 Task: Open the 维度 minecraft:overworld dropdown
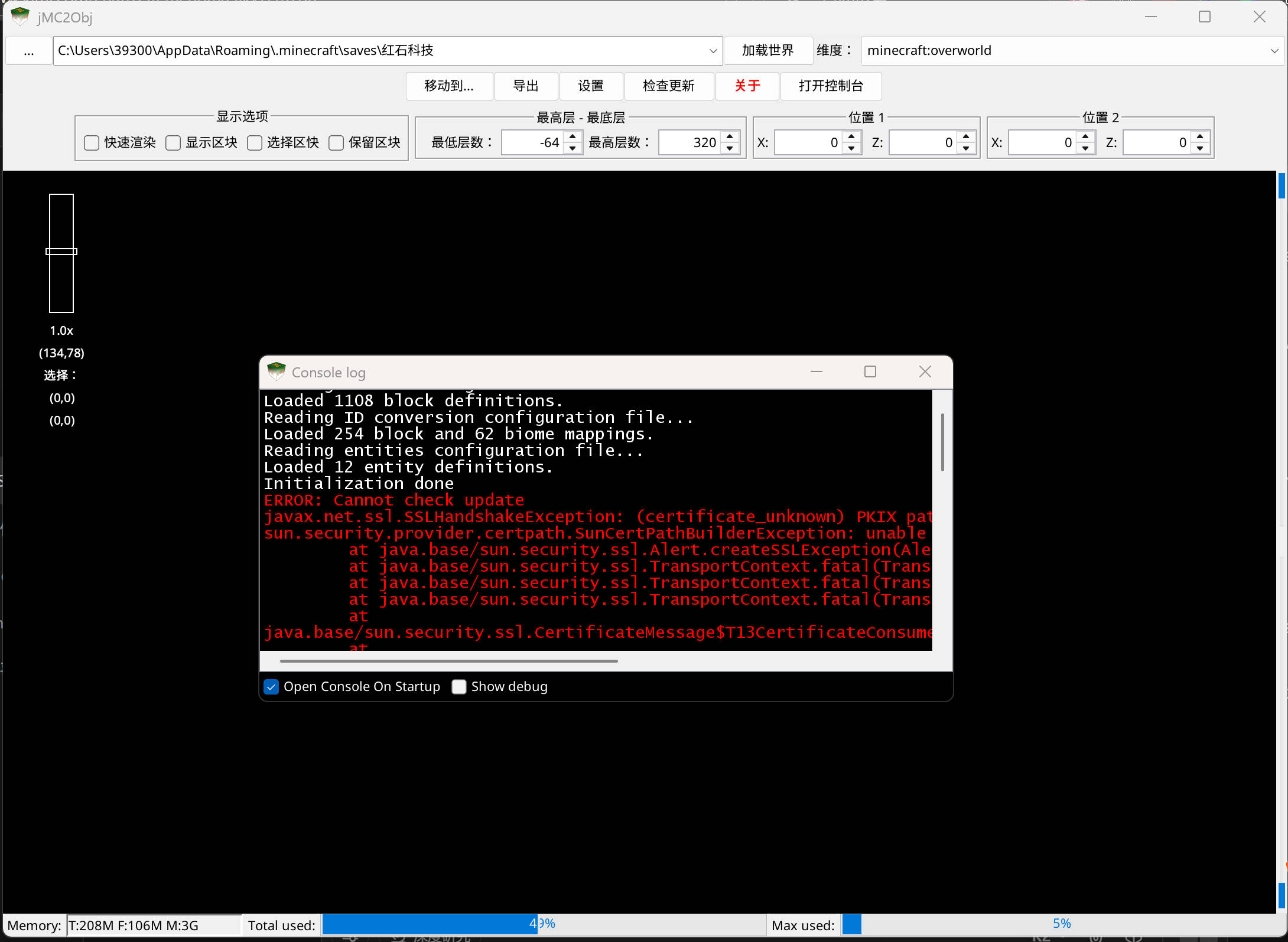point(1274,51)
